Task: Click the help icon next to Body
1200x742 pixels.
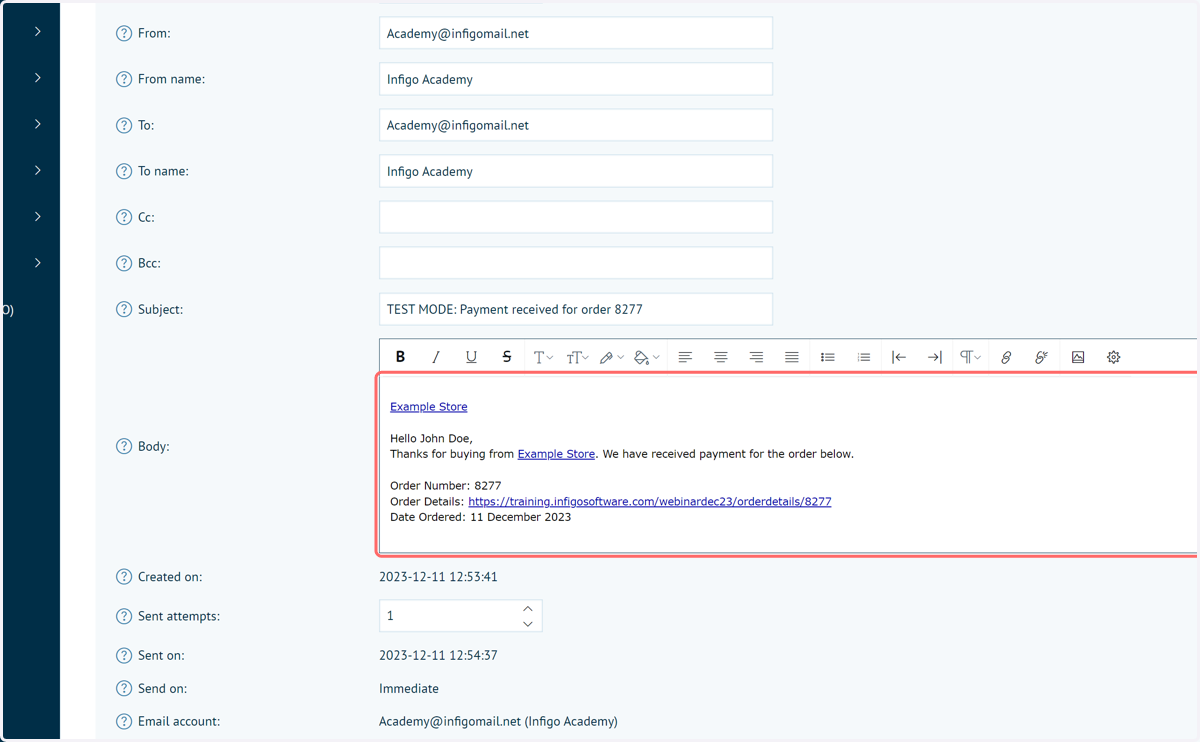Action: coord(124,446)
